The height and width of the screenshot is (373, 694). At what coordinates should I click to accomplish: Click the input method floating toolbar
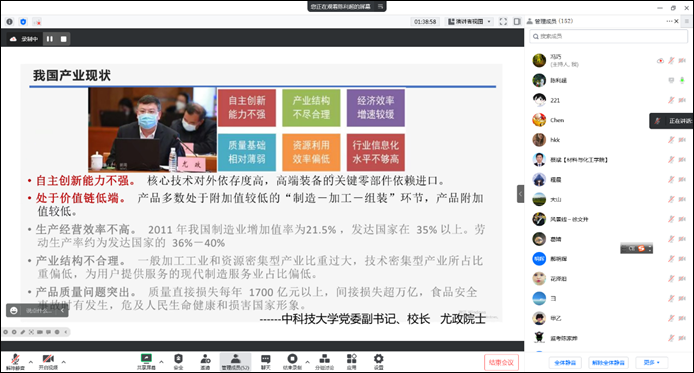click(x=636, y=249)
